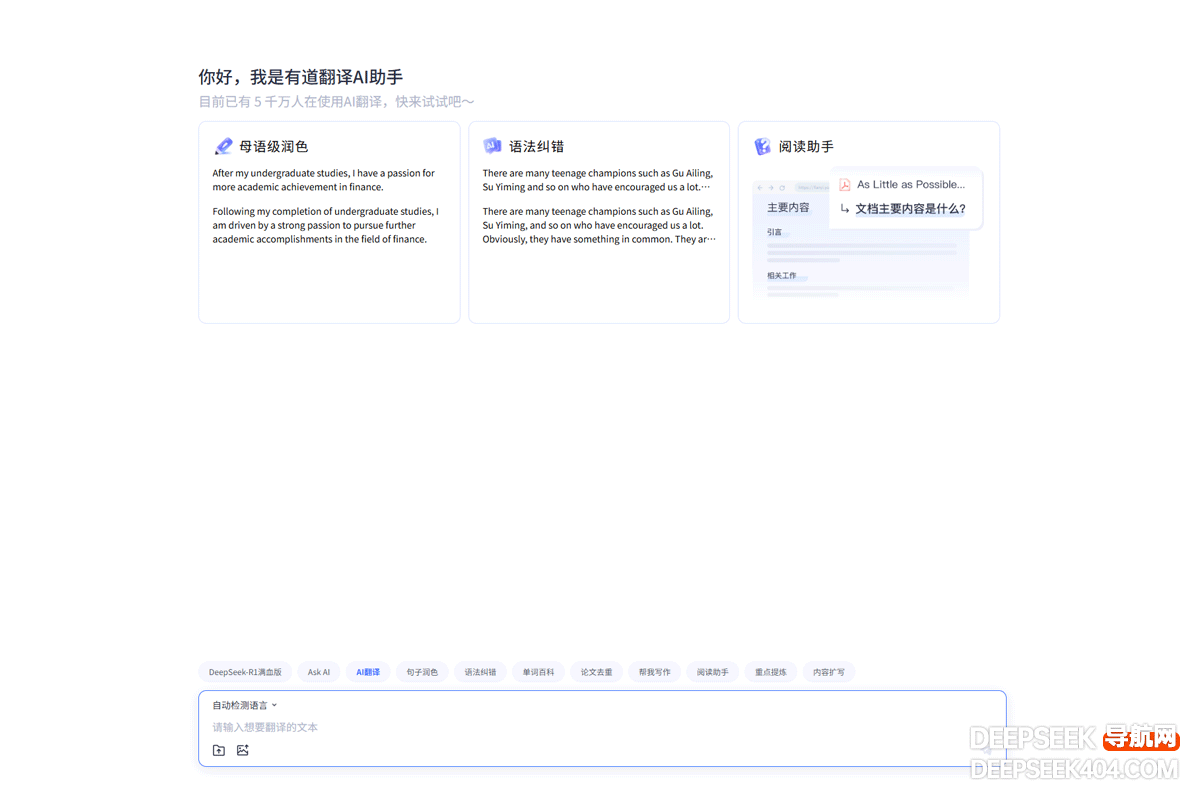Viewport: 1200px width, 800px height.
Task: Open the 母语级润色 card title
Action: click(x=273, y=146)
